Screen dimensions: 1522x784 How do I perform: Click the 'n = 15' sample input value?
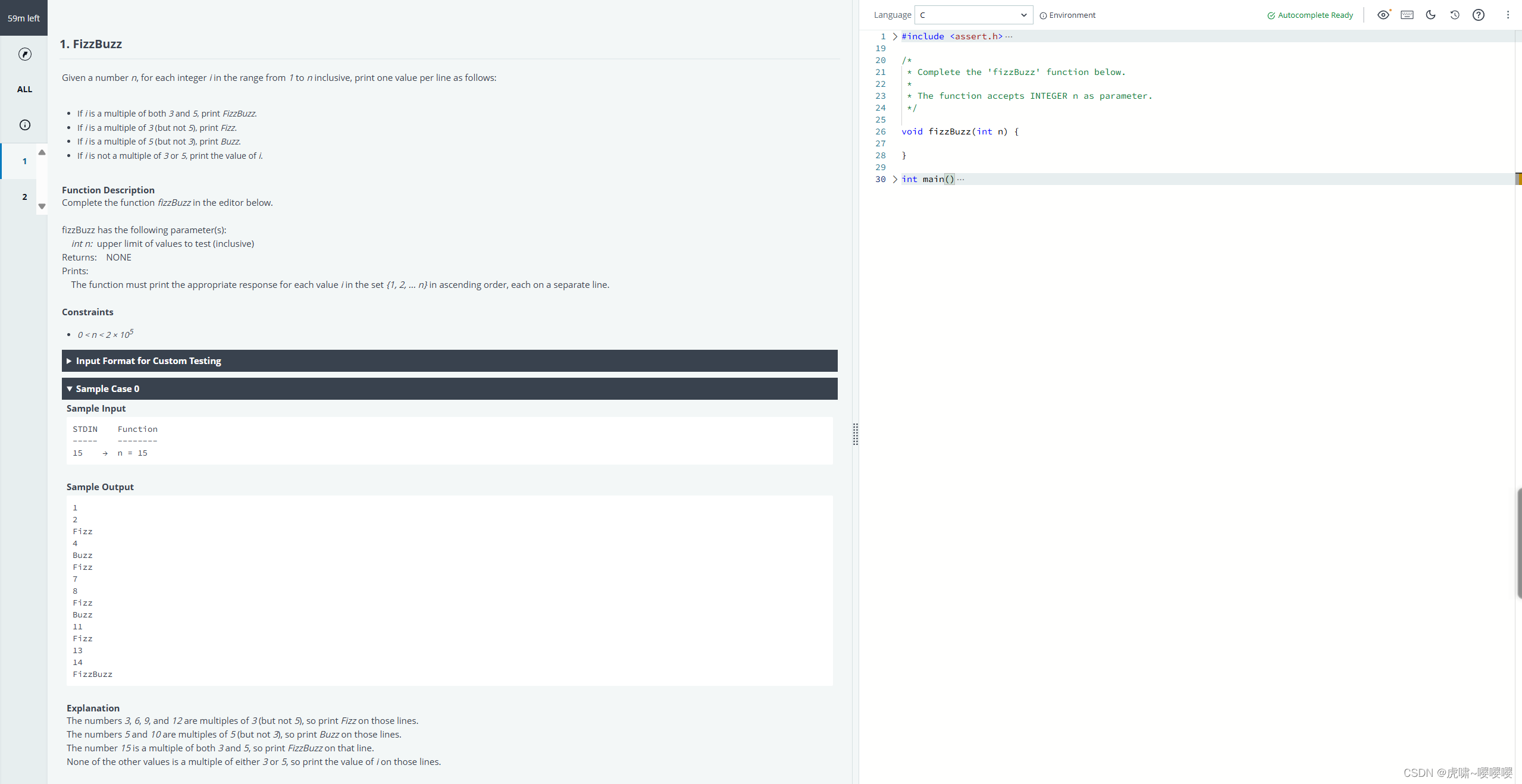[133, 453]
